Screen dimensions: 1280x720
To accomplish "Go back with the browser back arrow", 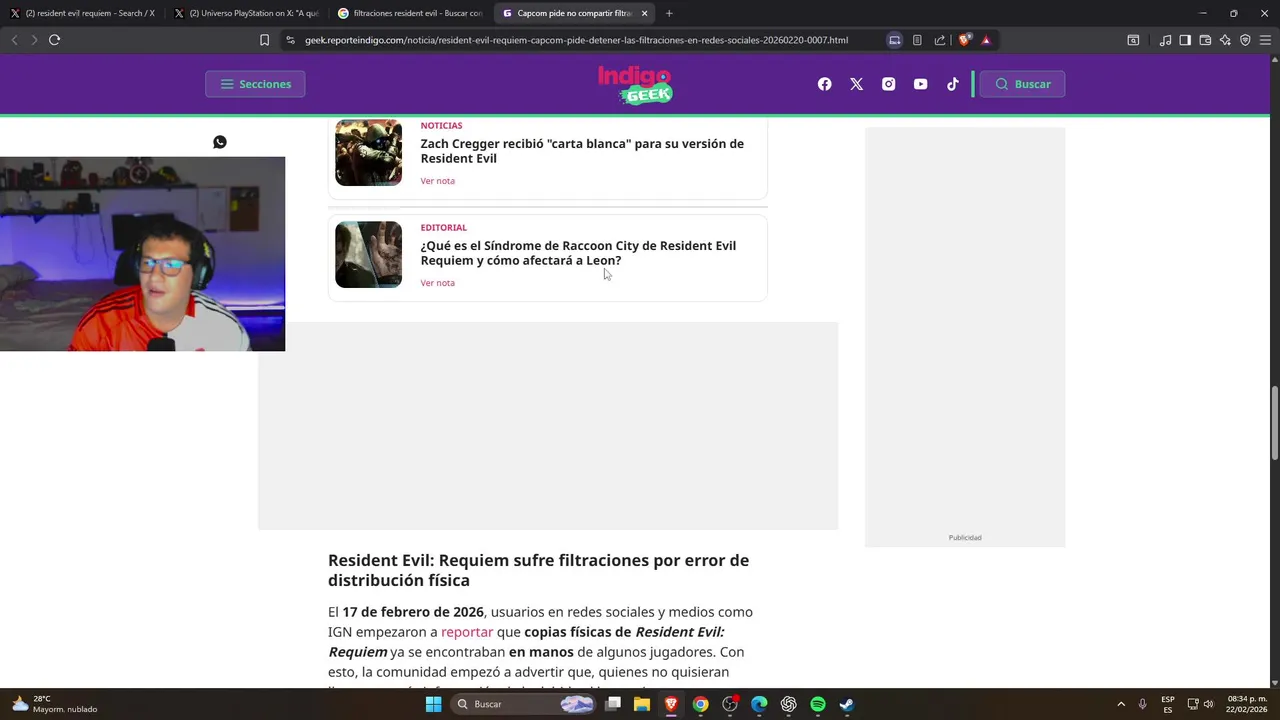I will tap(14, 40).
